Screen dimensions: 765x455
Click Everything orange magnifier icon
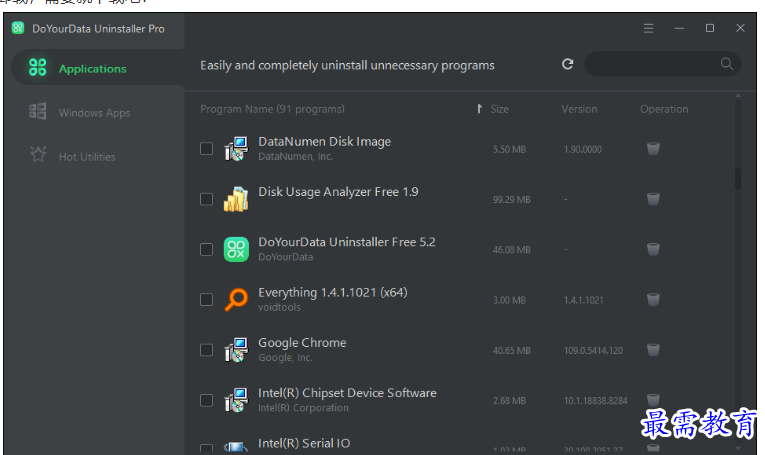[236, 299]
